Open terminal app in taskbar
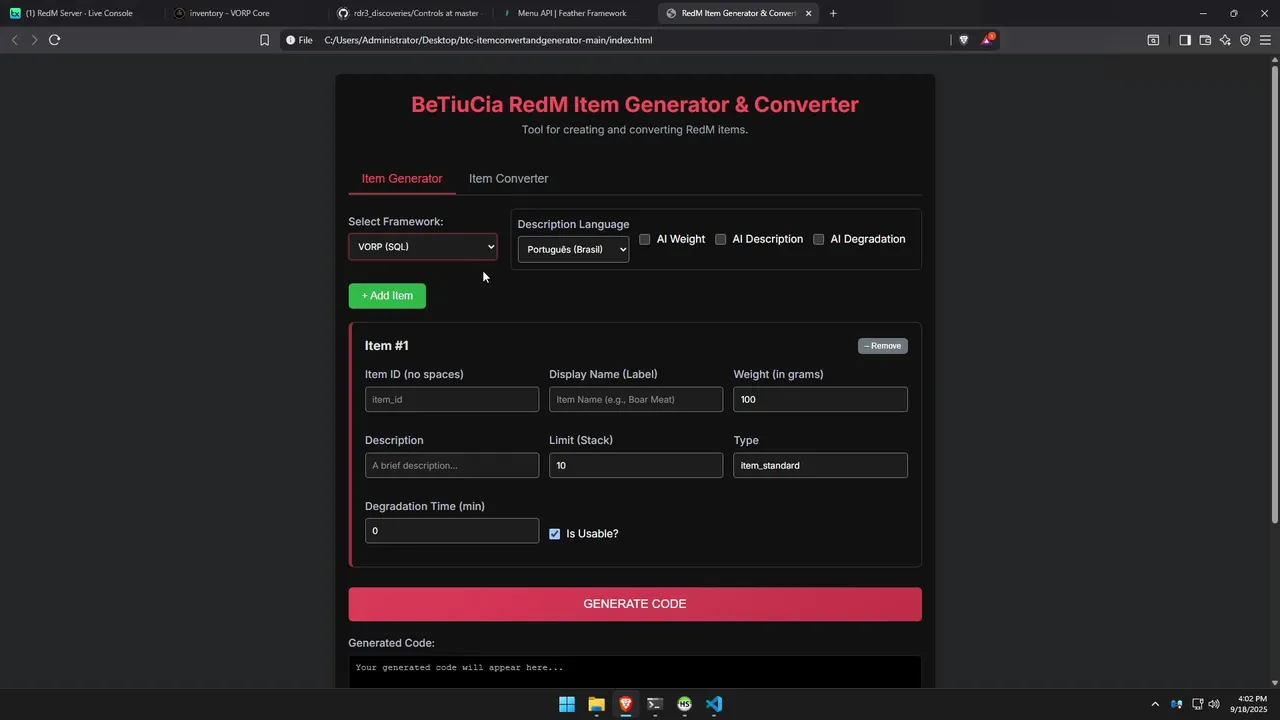The height and width of the screenshot is (720, 1280). [655, 704]
